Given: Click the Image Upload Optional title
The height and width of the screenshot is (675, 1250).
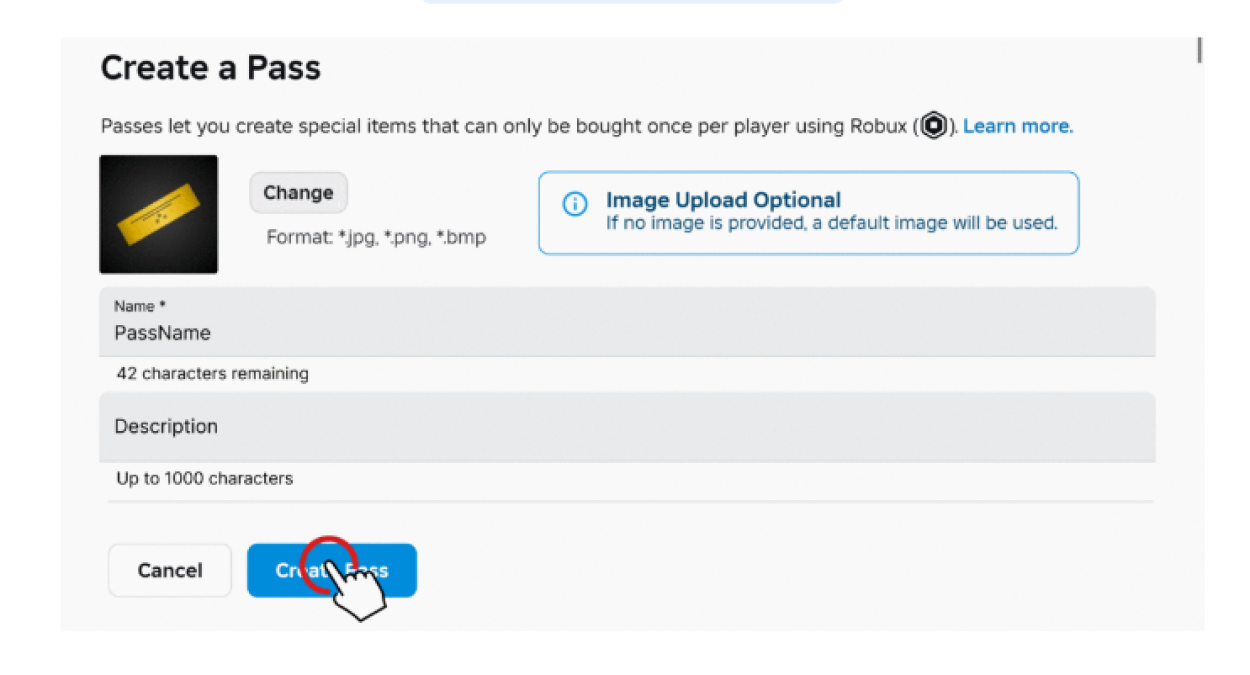Looking at the screenshot, I should pyautogui.click(x=723, y=200).
